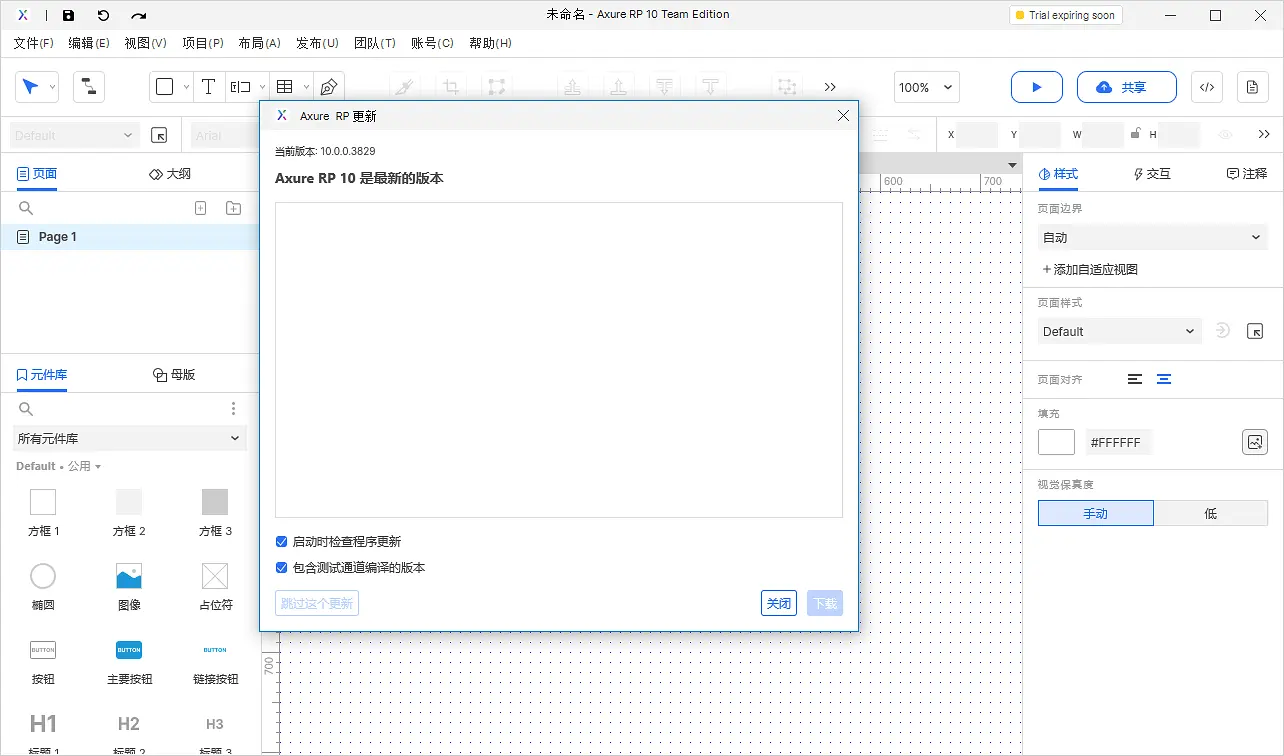This screenshot has width=1284, height=756.
Task: Uncheck 启动时检查程序更新 in the update dialog
Action: (281, 541)
